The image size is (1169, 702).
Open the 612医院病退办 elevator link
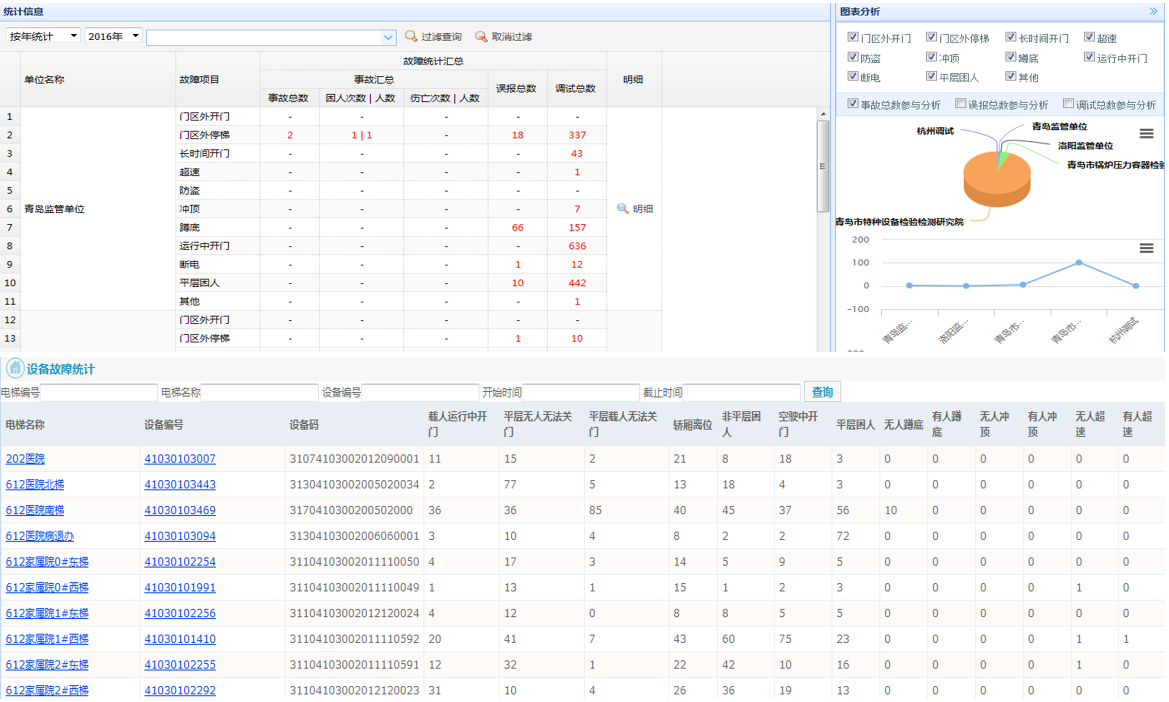click(40, 536)
